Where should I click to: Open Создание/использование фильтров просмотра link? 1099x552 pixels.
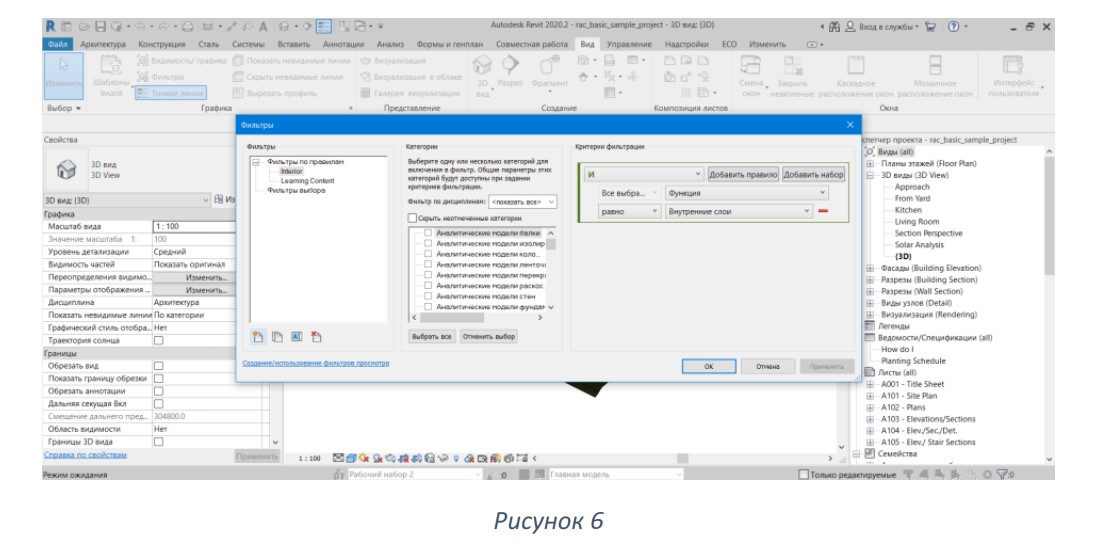pos(315,363)
